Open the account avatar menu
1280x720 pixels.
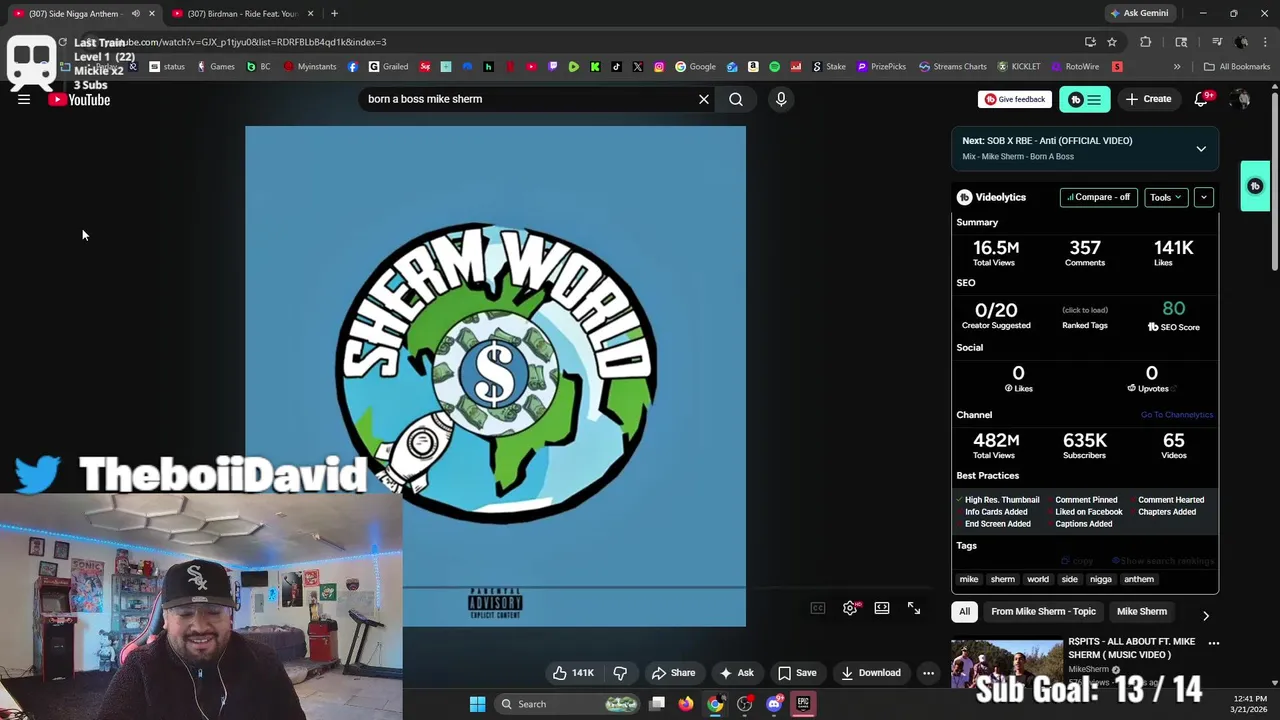pos(1241,99)
